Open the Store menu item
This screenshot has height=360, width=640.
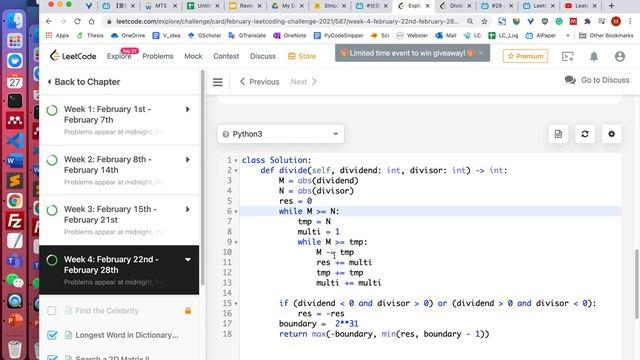tap(302, 56)
